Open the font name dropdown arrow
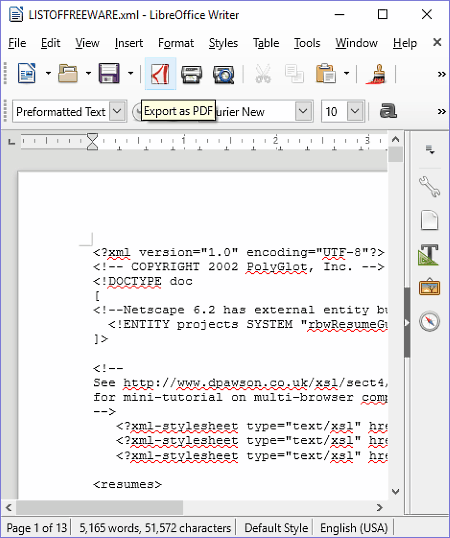The image size is (450, 538). pyautogui.click(x=303, y=111)
